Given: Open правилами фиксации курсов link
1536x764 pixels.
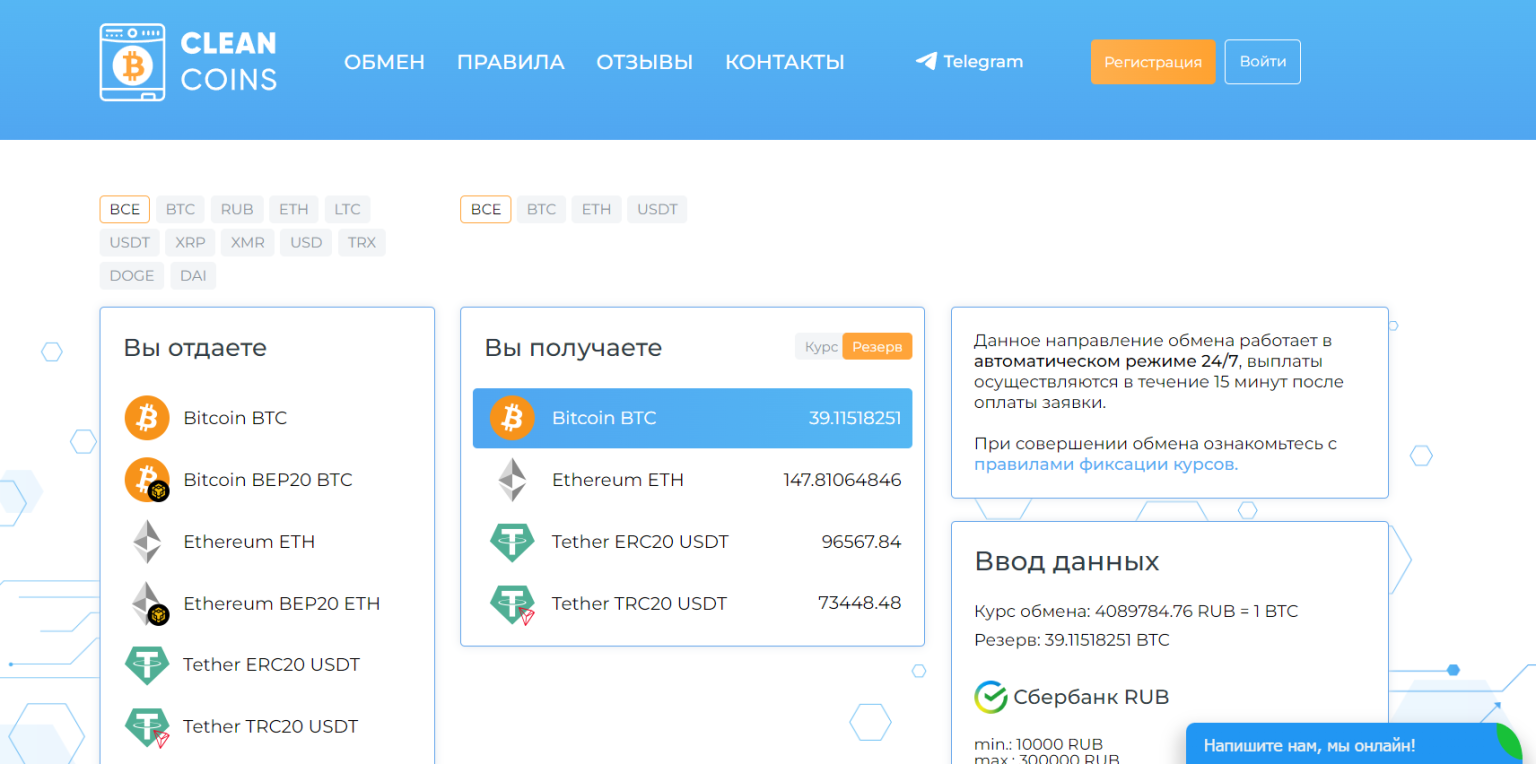Looking at the screenshot, I should pos(1106,464).
